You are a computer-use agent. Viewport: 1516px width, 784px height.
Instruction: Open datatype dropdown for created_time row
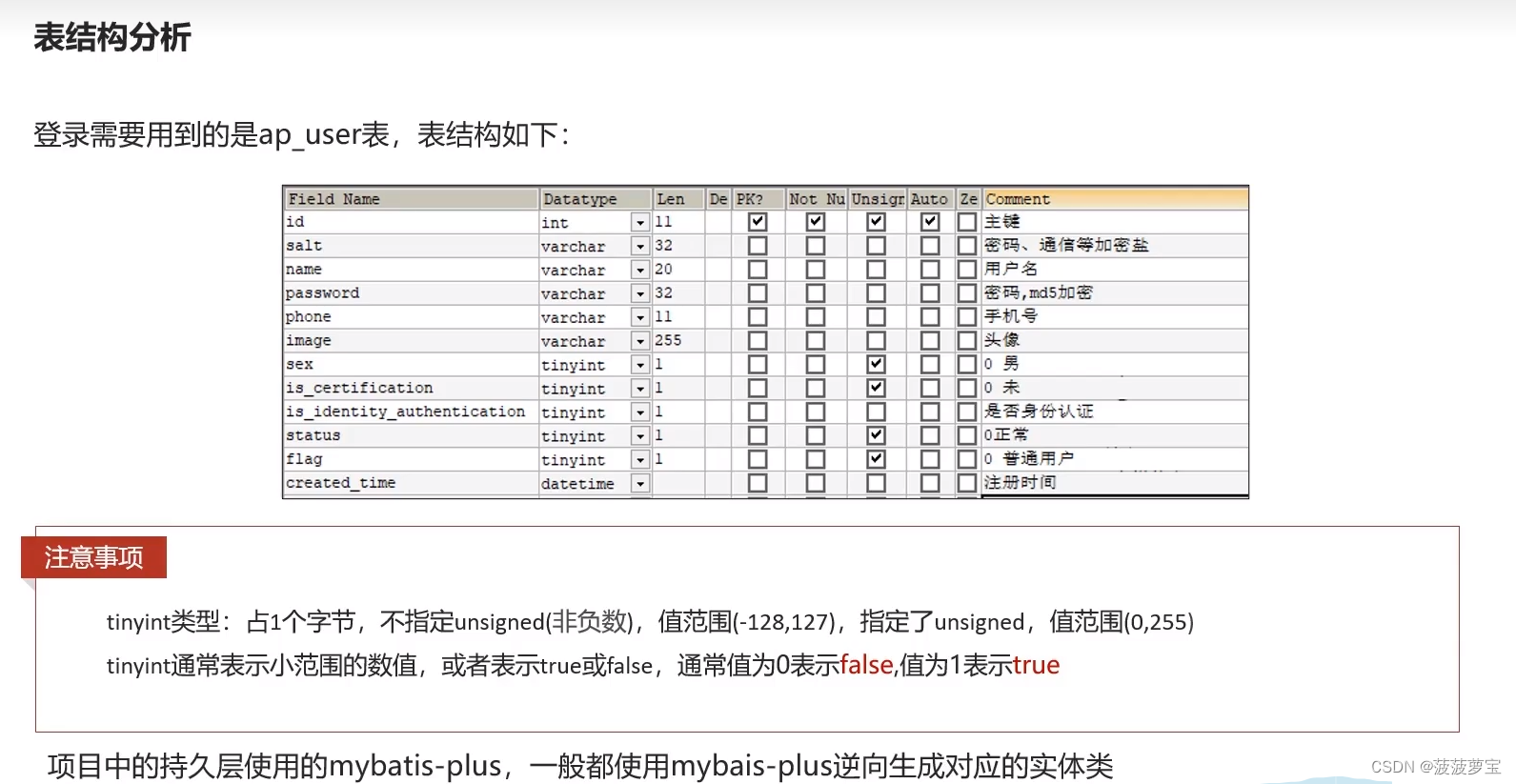tap(640, 484)
